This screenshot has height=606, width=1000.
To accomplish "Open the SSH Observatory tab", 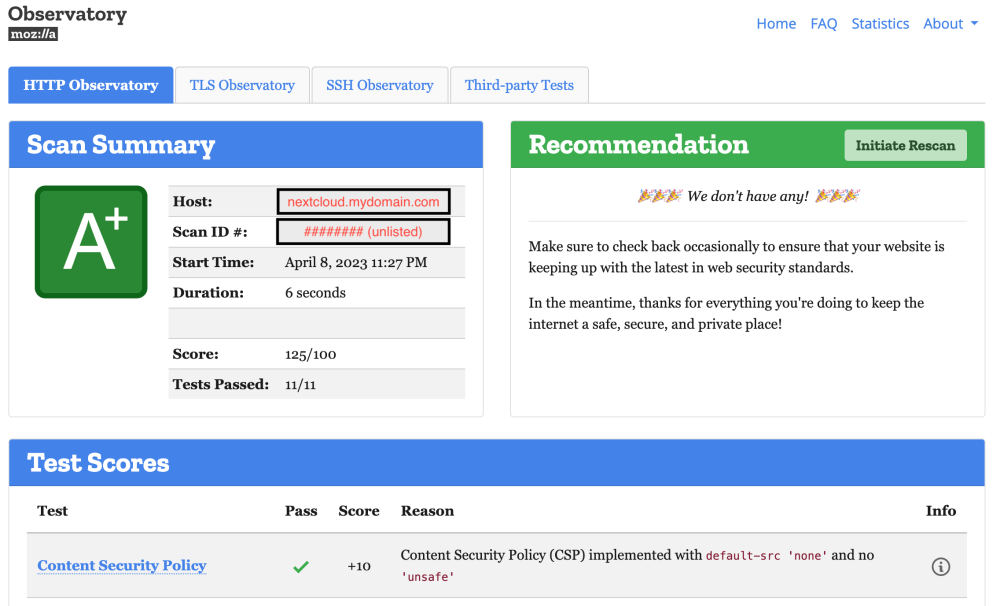I will (379, 85).
